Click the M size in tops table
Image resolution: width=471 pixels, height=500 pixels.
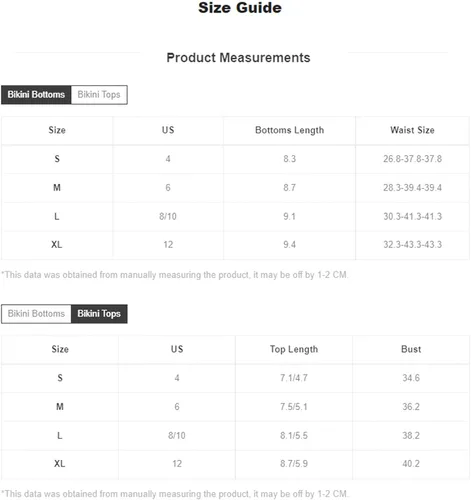60,407
